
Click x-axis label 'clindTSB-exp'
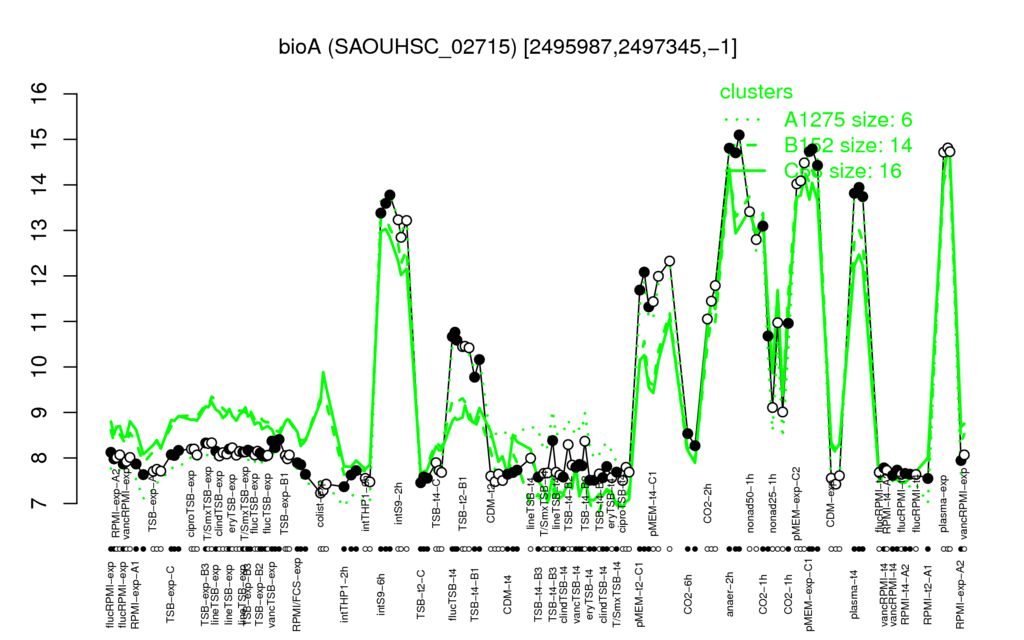point(219,503)
